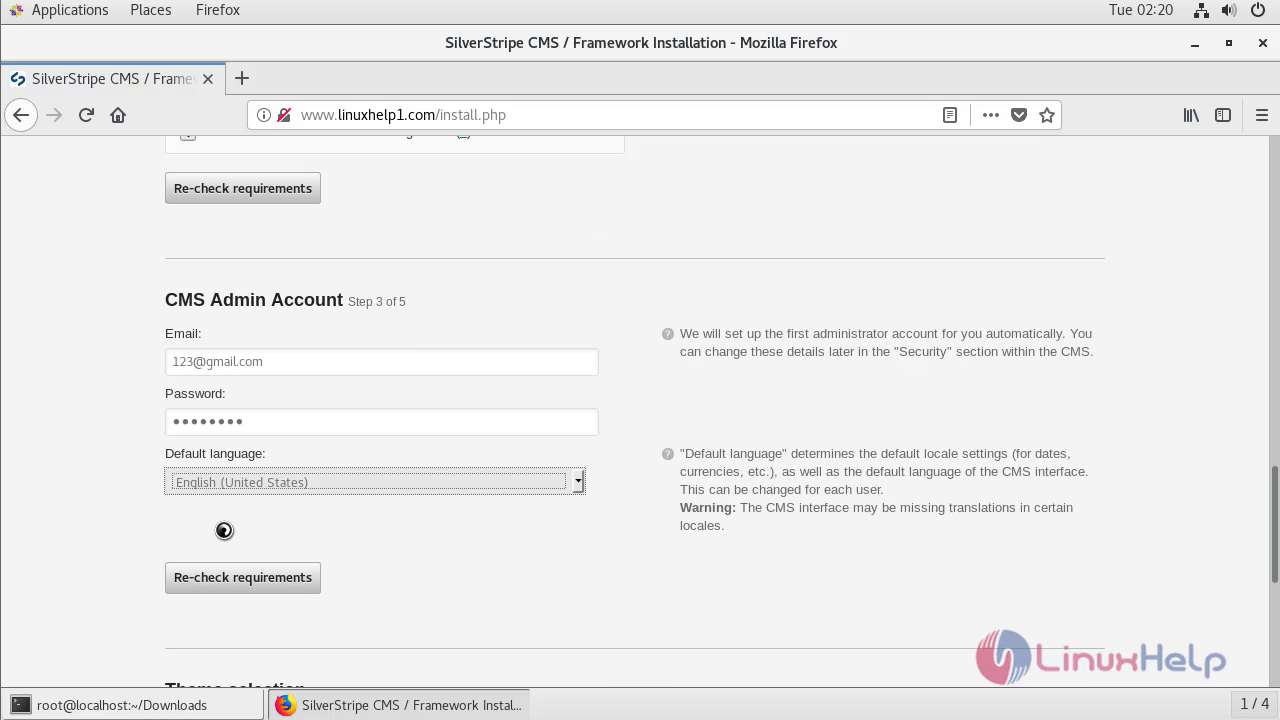Click help icon beside Default language description
Viewport: 1280px width, 720px height.
tap(668, 454)
